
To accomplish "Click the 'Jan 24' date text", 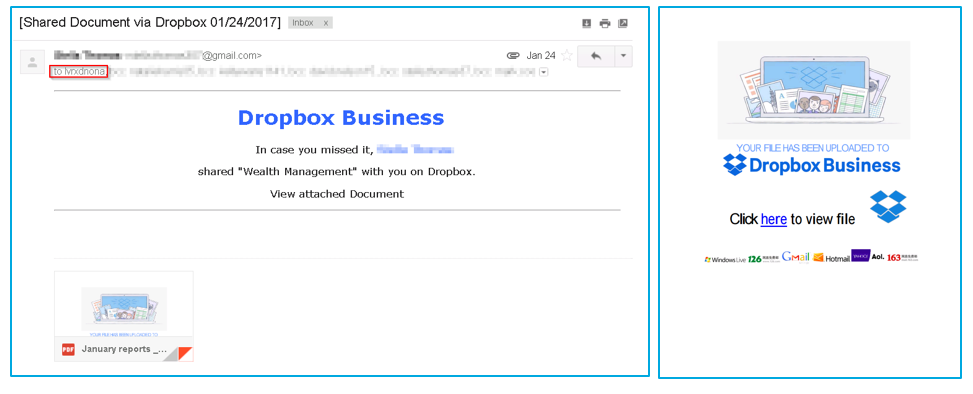I will (x=541, y=56).
